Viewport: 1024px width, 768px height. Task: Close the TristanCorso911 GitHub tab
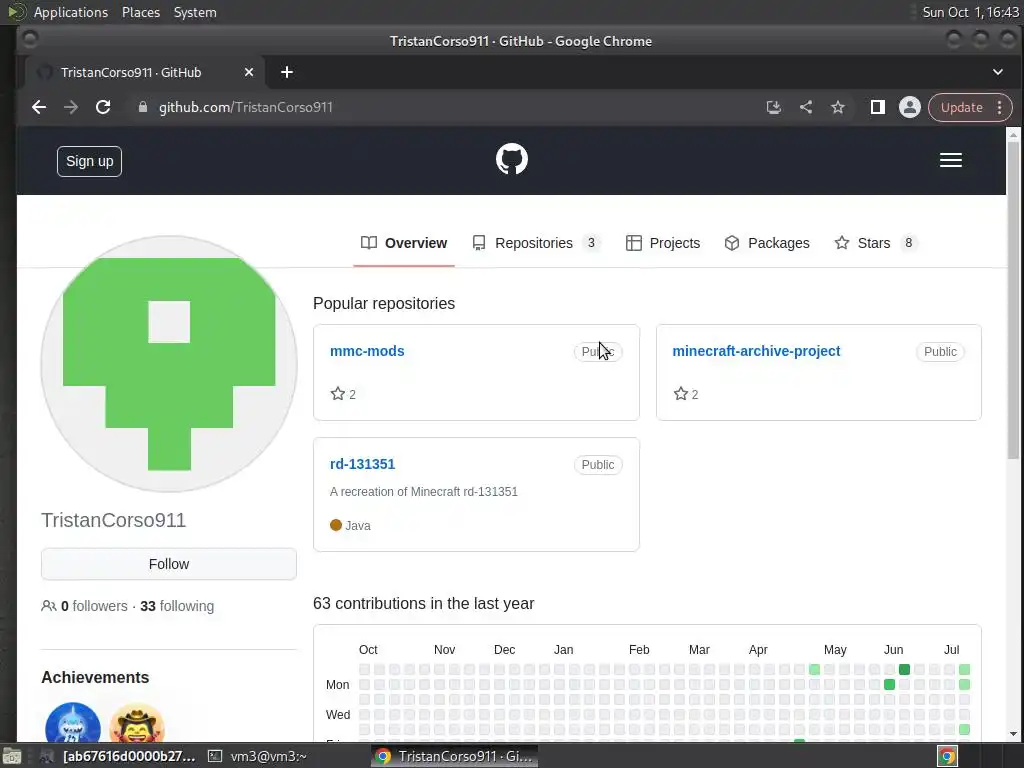(249, 72)
